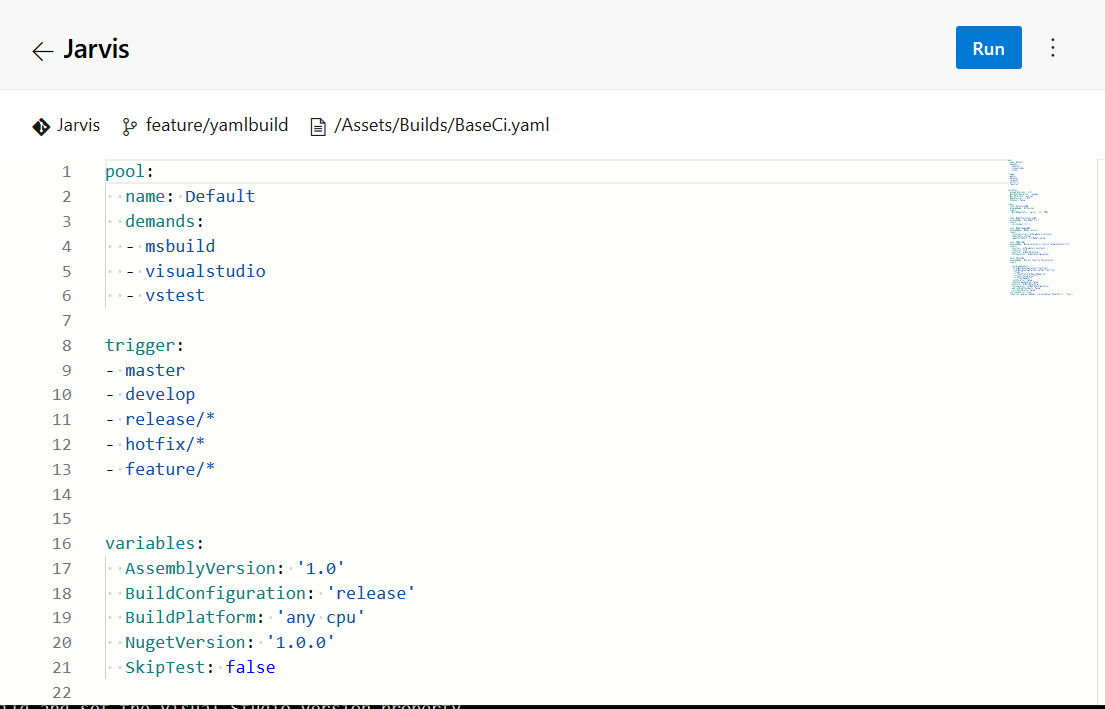Image resolution: width=1105 pixels, height=709 pixels.
Task: Click the file icon beside BaseCi.yaml path
Action: pos(318,126)
